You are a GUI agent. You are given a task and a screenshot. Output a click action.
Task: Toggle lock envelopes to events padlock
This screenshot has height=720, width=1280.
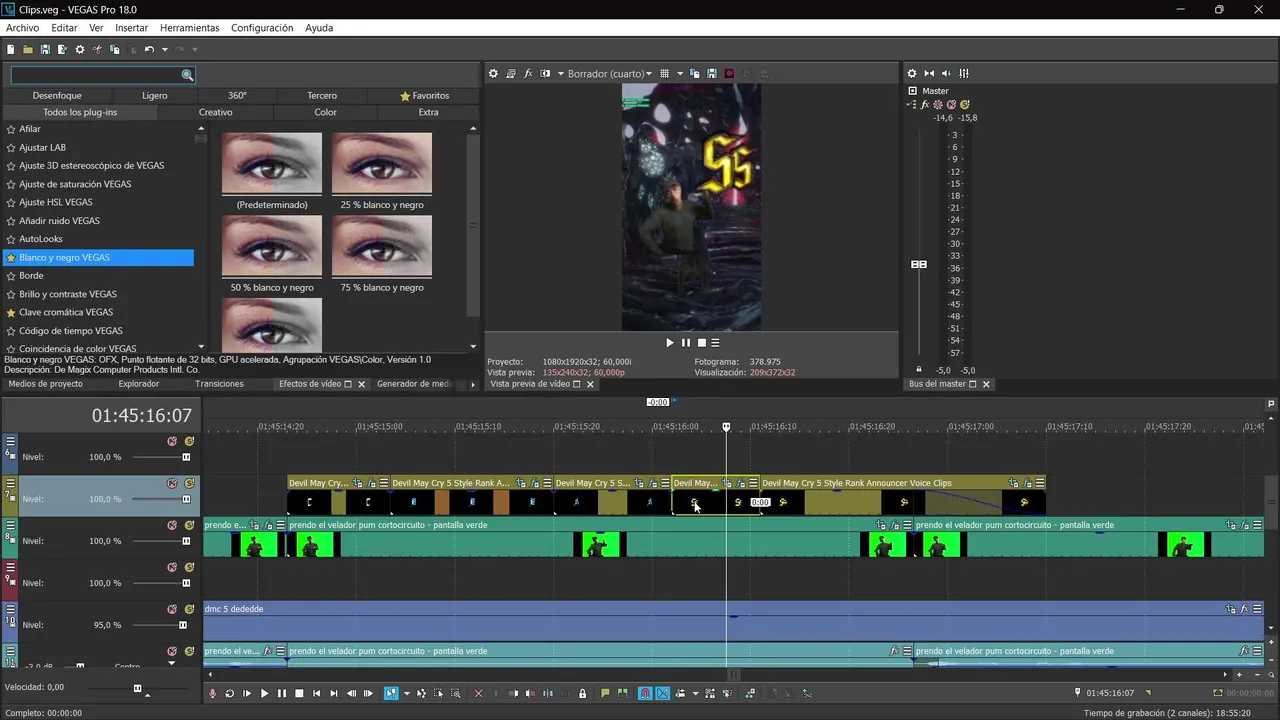[x=582, y=693]
